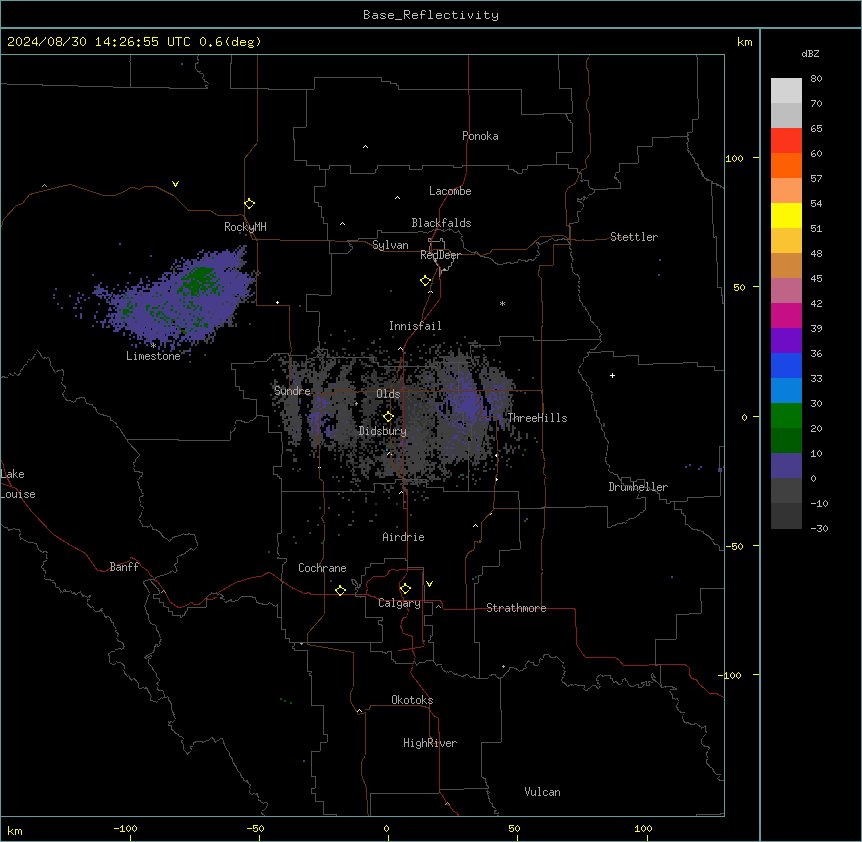Viewport: 862px width, 842px height.
Task: Click the Airdrie label
Action: [x=404, y=537]
